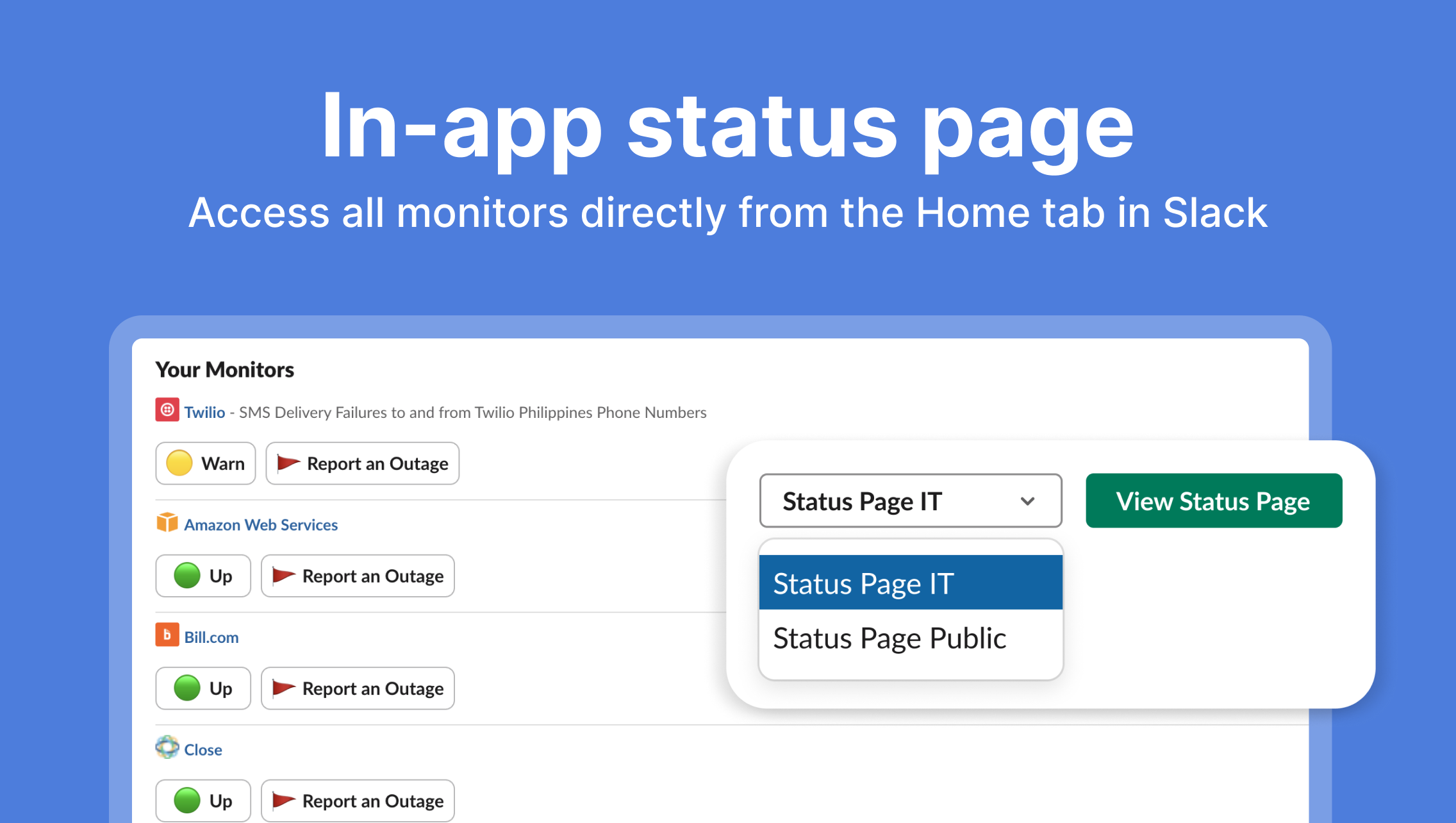Click the yellow Warn status button
1456x823 pixels.
[x=205, y=463]
